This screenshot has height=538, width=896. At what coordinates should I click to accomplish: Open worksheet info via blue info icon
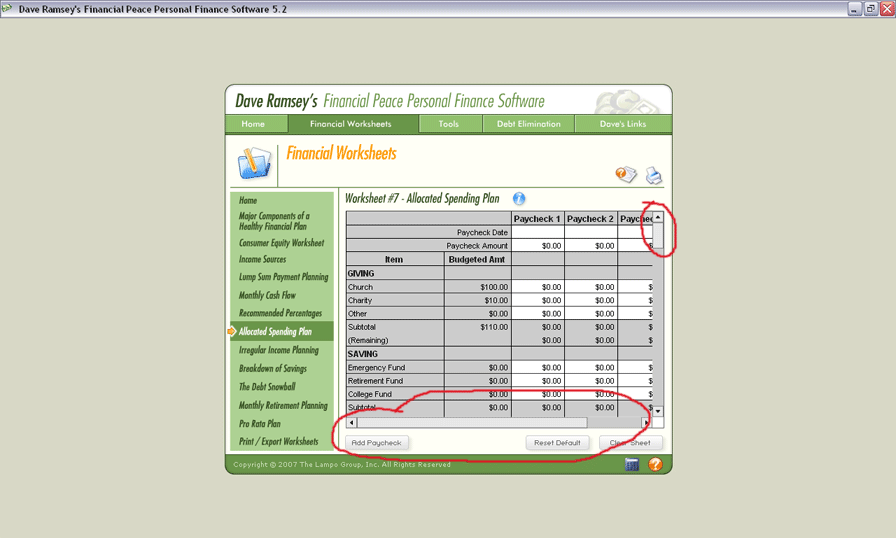tap(519, 199)
